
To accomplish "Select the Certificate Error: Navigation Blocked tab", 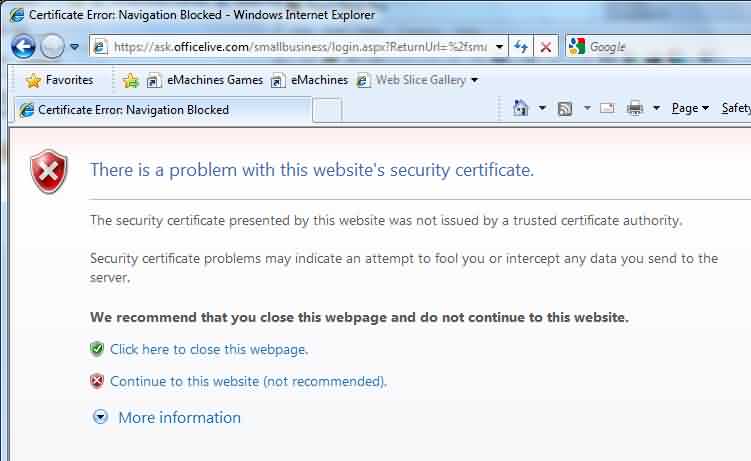I will click(x=163, y=110).
